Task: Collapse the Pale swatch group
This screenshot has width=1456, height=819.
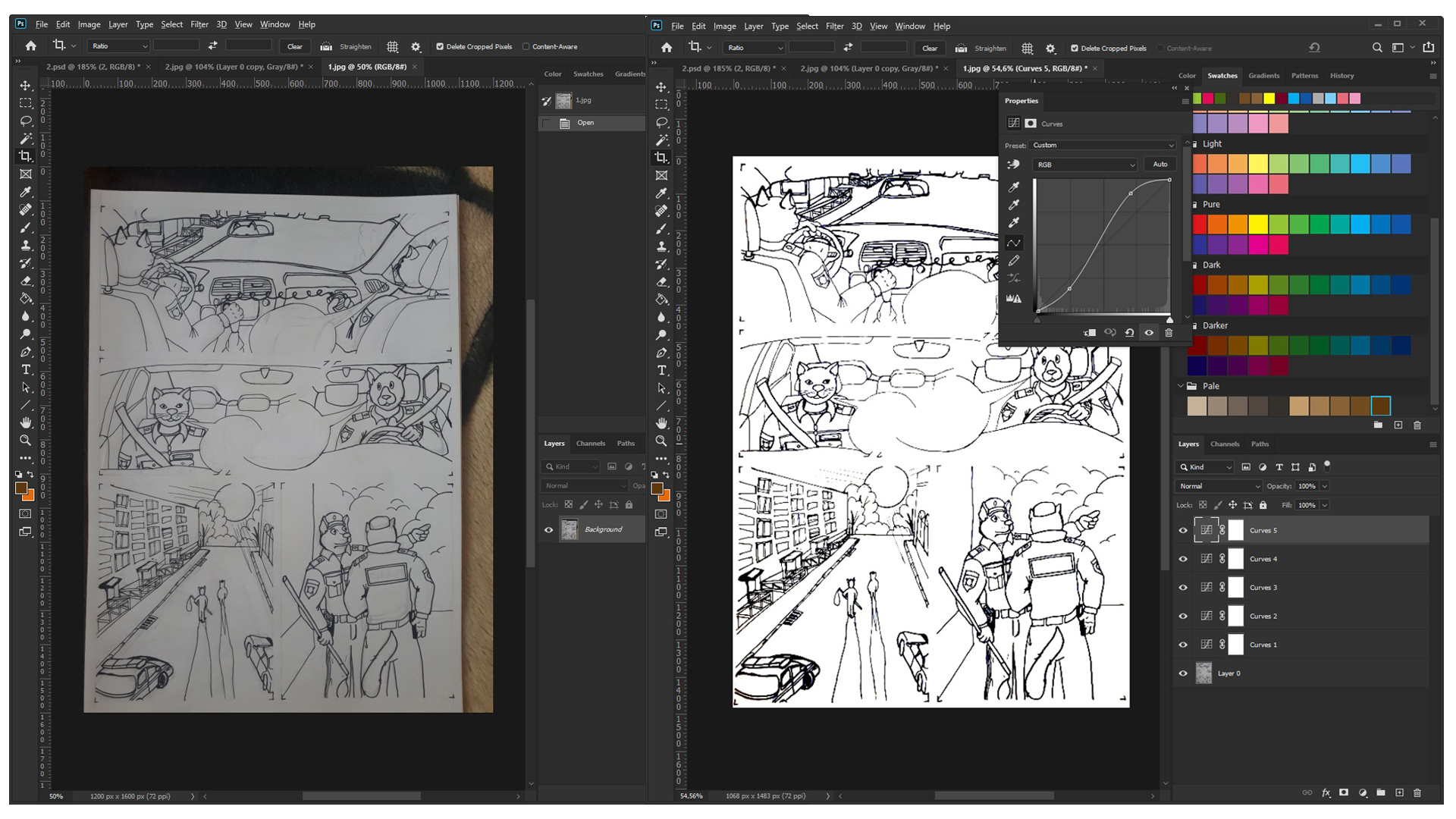Action: 1181,386
